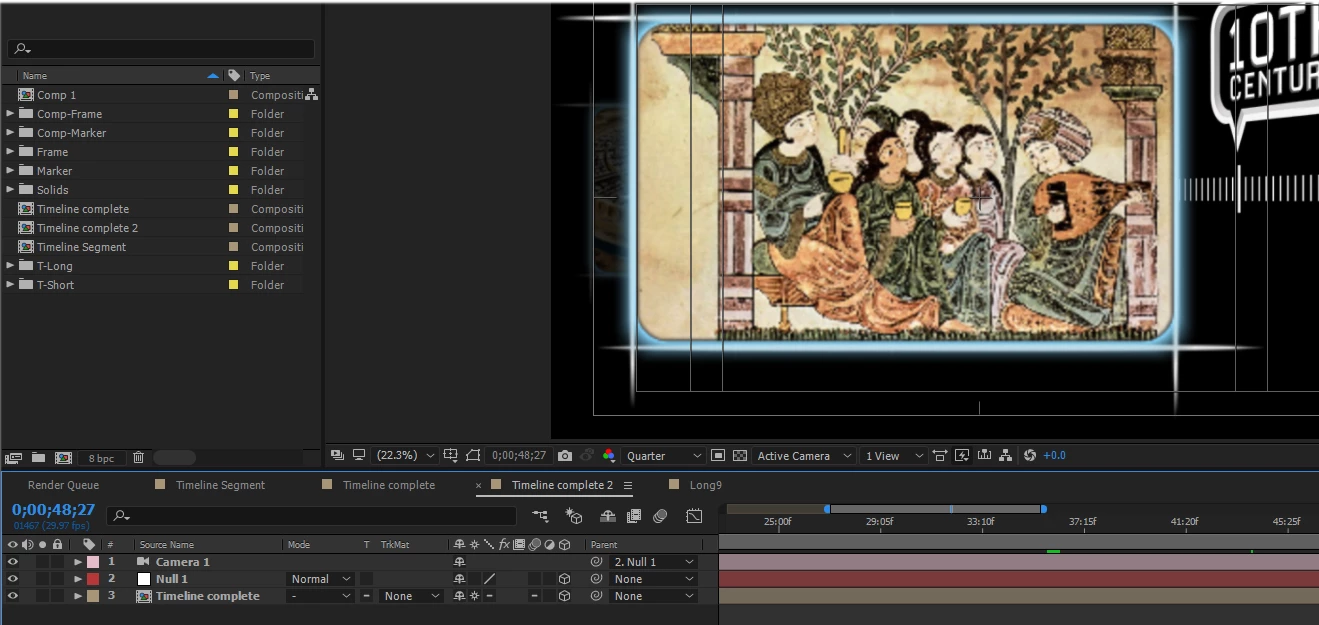Toggle collapse transformations on Timeline complete layer
Viewport: 1319px width, 625px height.
point(474,596)
